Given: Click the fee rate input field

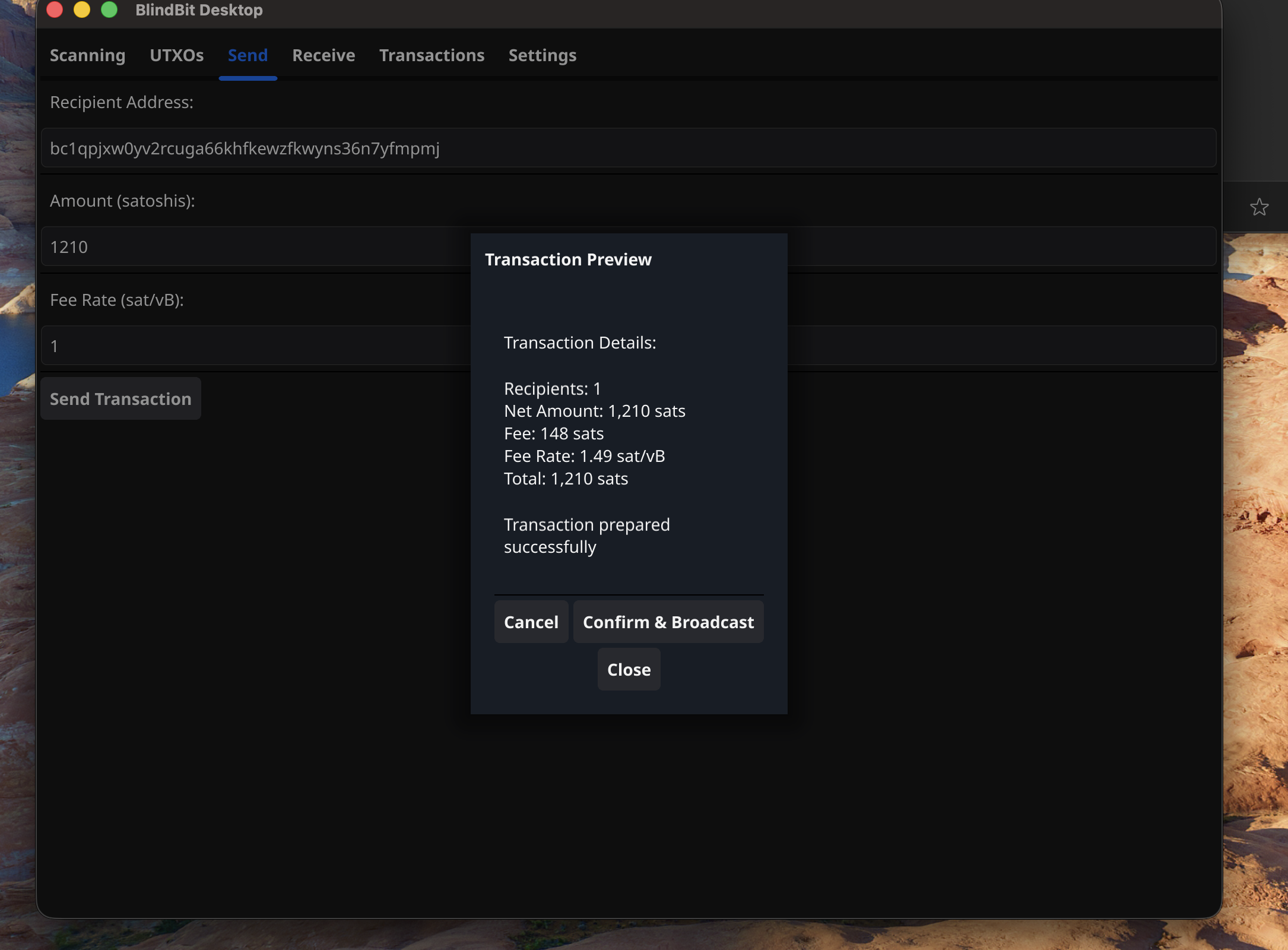Looking at the screenshot, I should click(x=237, y=345).
